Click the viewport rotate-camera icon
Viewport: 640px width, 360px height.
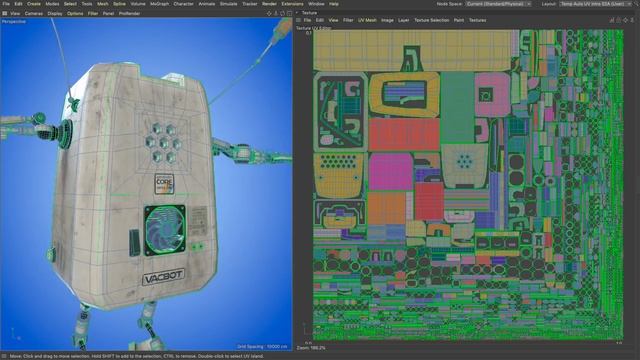(x=282, y=13)
